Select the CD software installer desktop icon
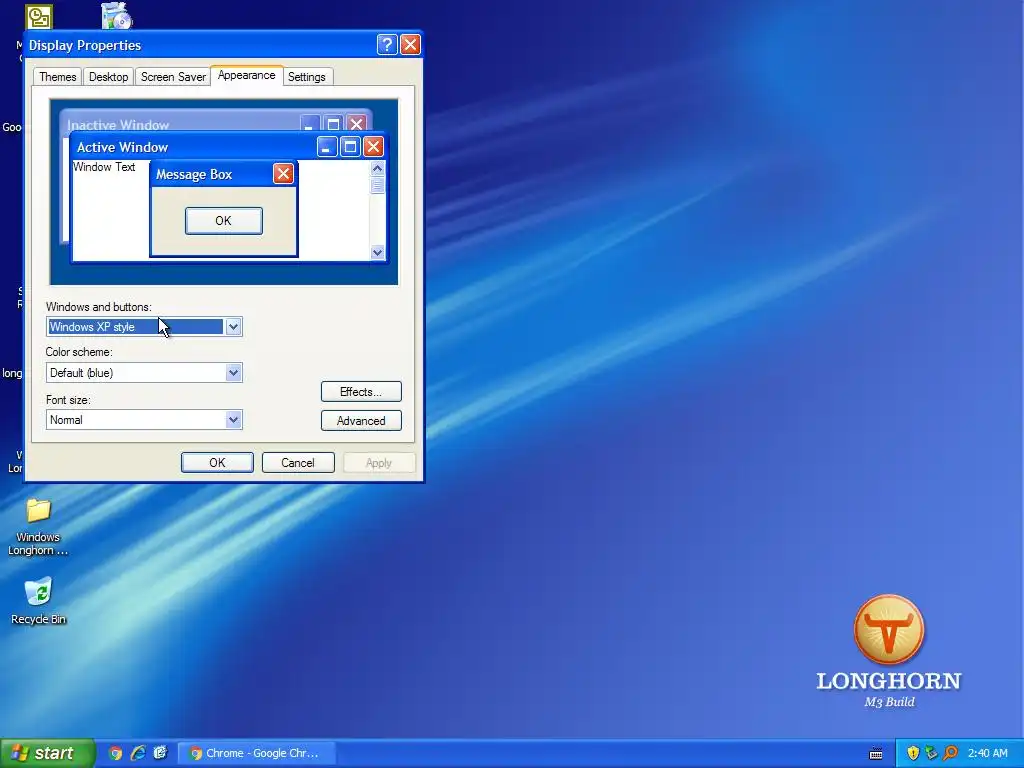 (x=117, y=16)
